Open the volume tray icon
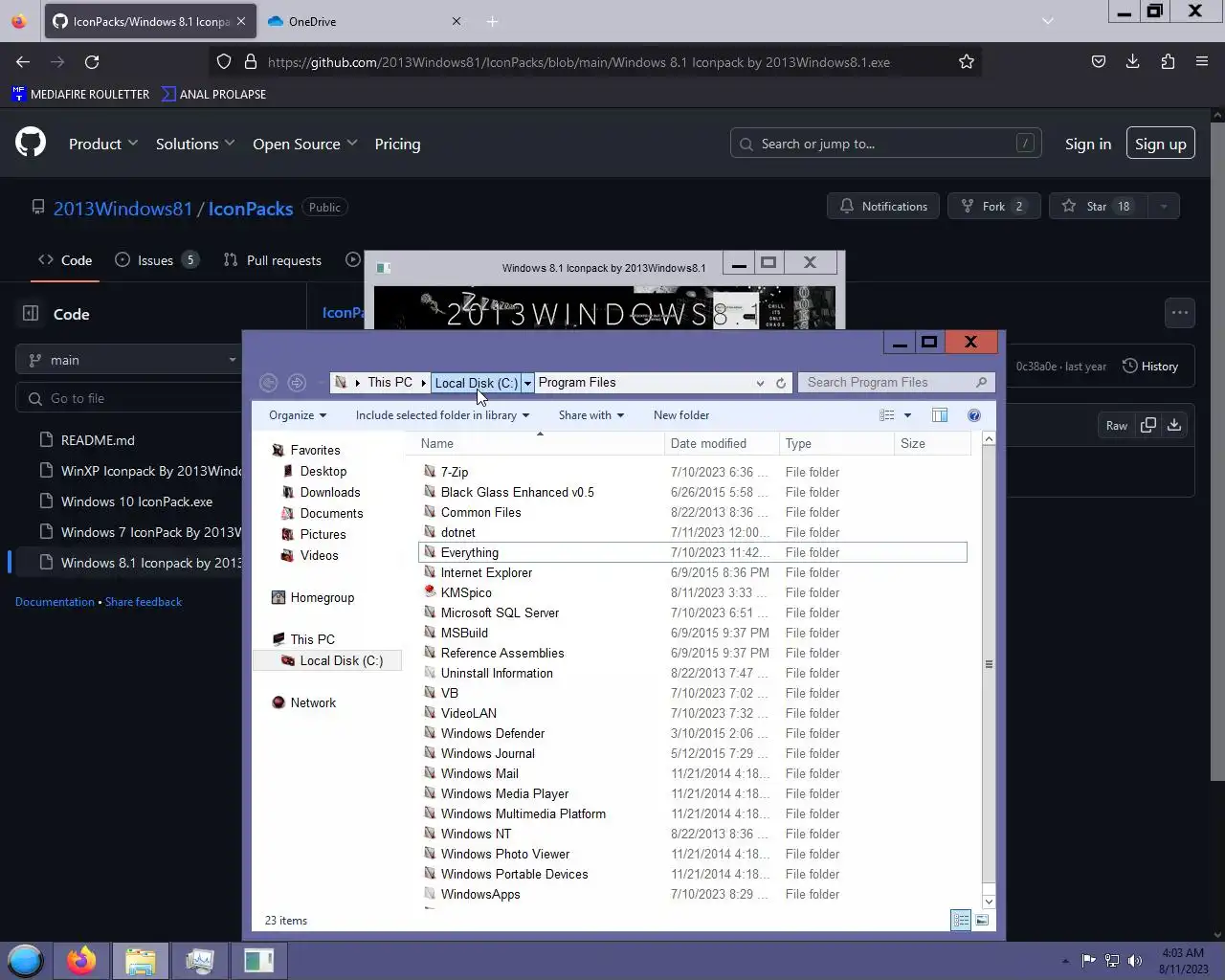Image resolution: width=1225 pixels, height=980 pixels. pyautogui.click(x=1135, y=961)
